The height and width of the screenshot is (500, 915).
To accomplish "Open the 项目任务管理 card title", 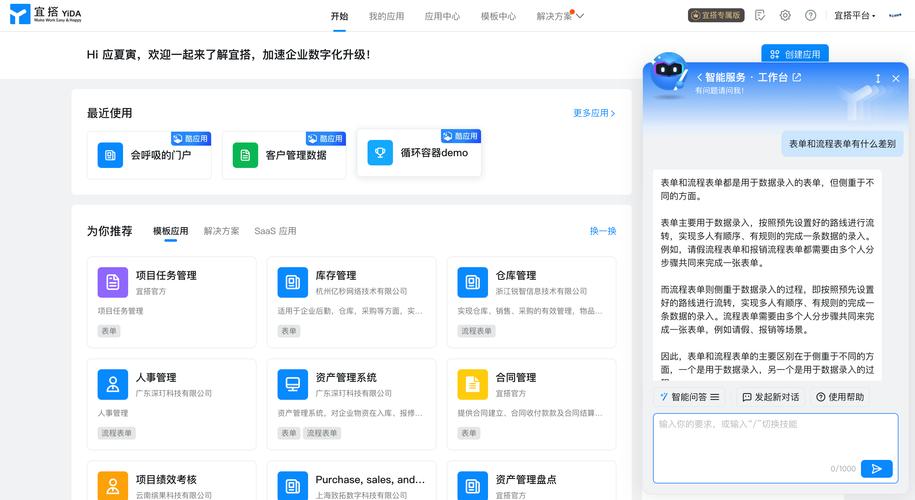I will [x=166, y=275].
